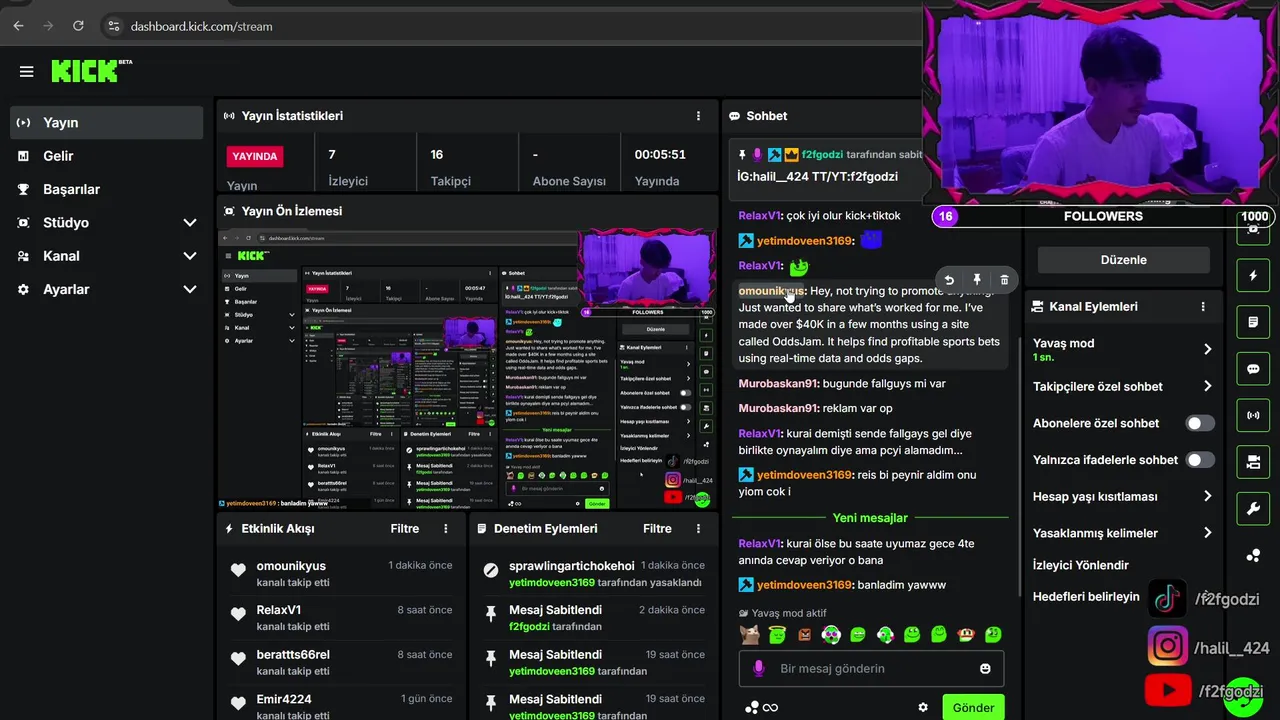Open Takipçilere özel sohbet arrow
Screen dimensions: 1280x720
(1208, 386)
